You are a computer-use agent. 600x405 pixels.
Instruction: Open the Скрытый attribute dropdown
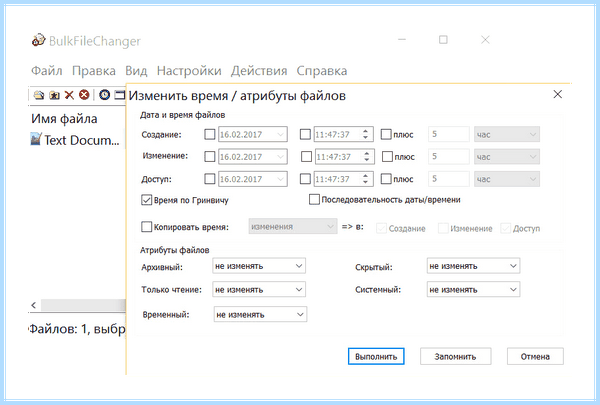473,266
